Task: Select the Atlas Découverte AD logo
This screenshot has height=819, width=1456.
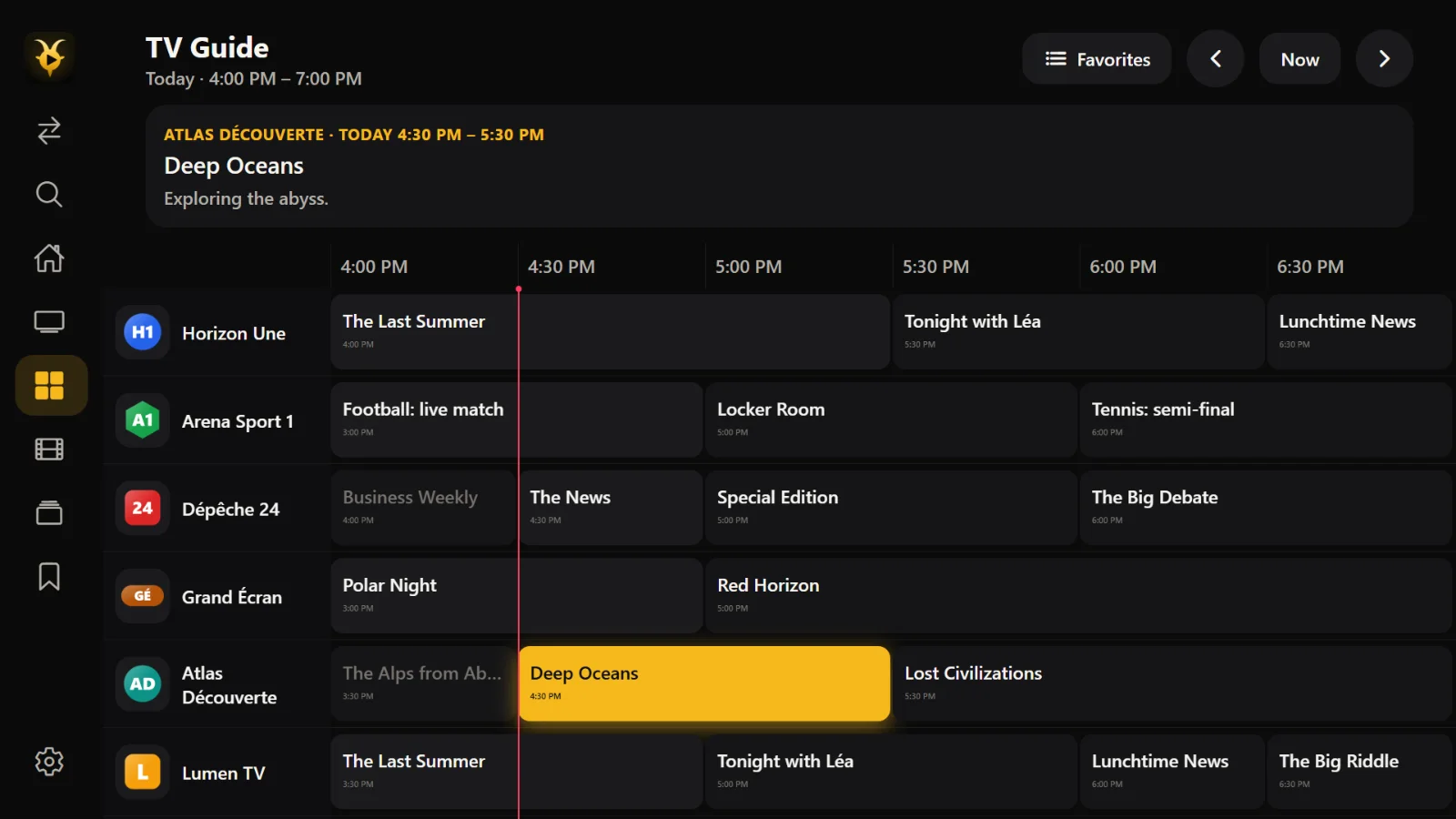Action: (x=143, y=684)
